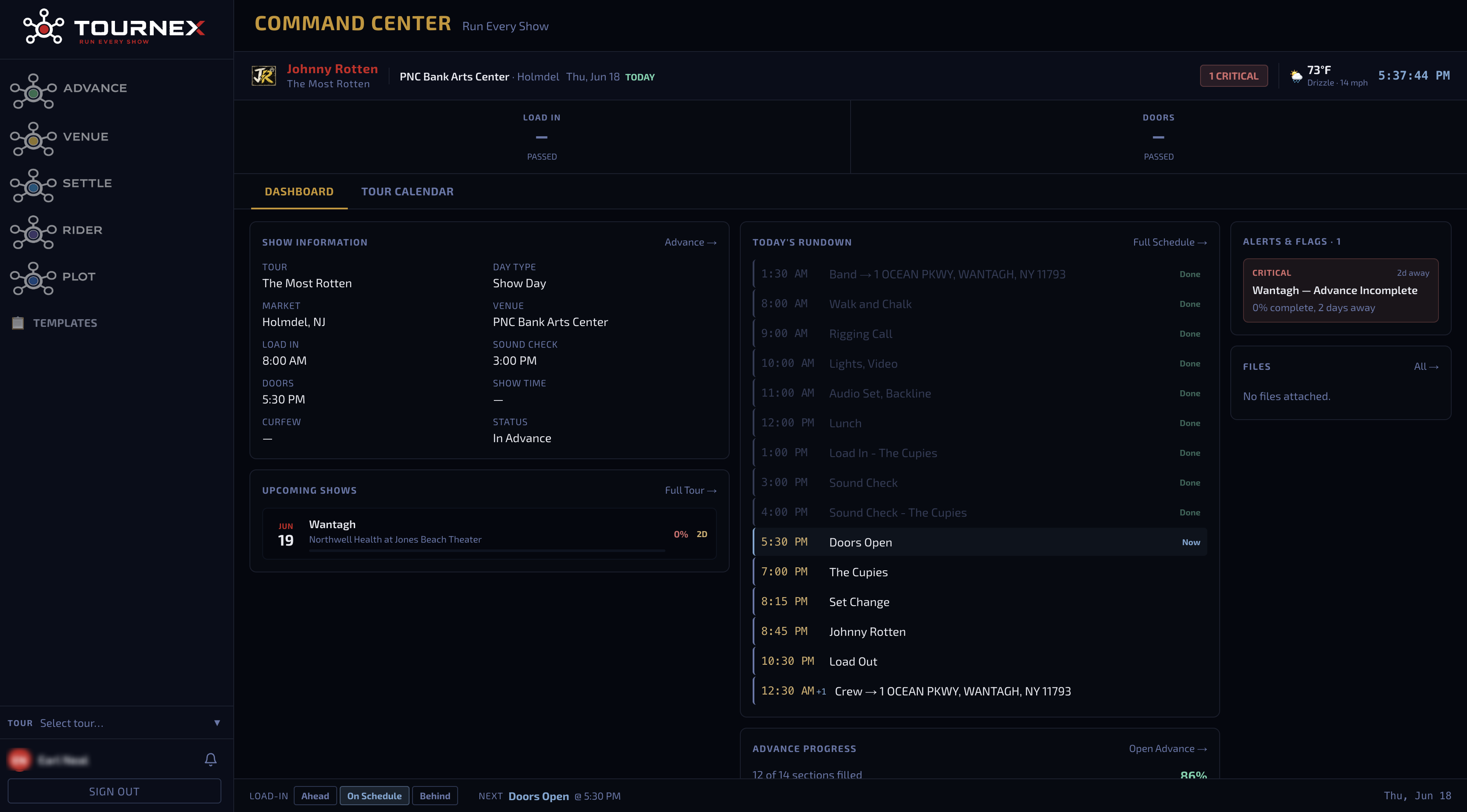Open the Venue module icon
The width and height of the screenshot is (1467, 812).
pos(33,139)
